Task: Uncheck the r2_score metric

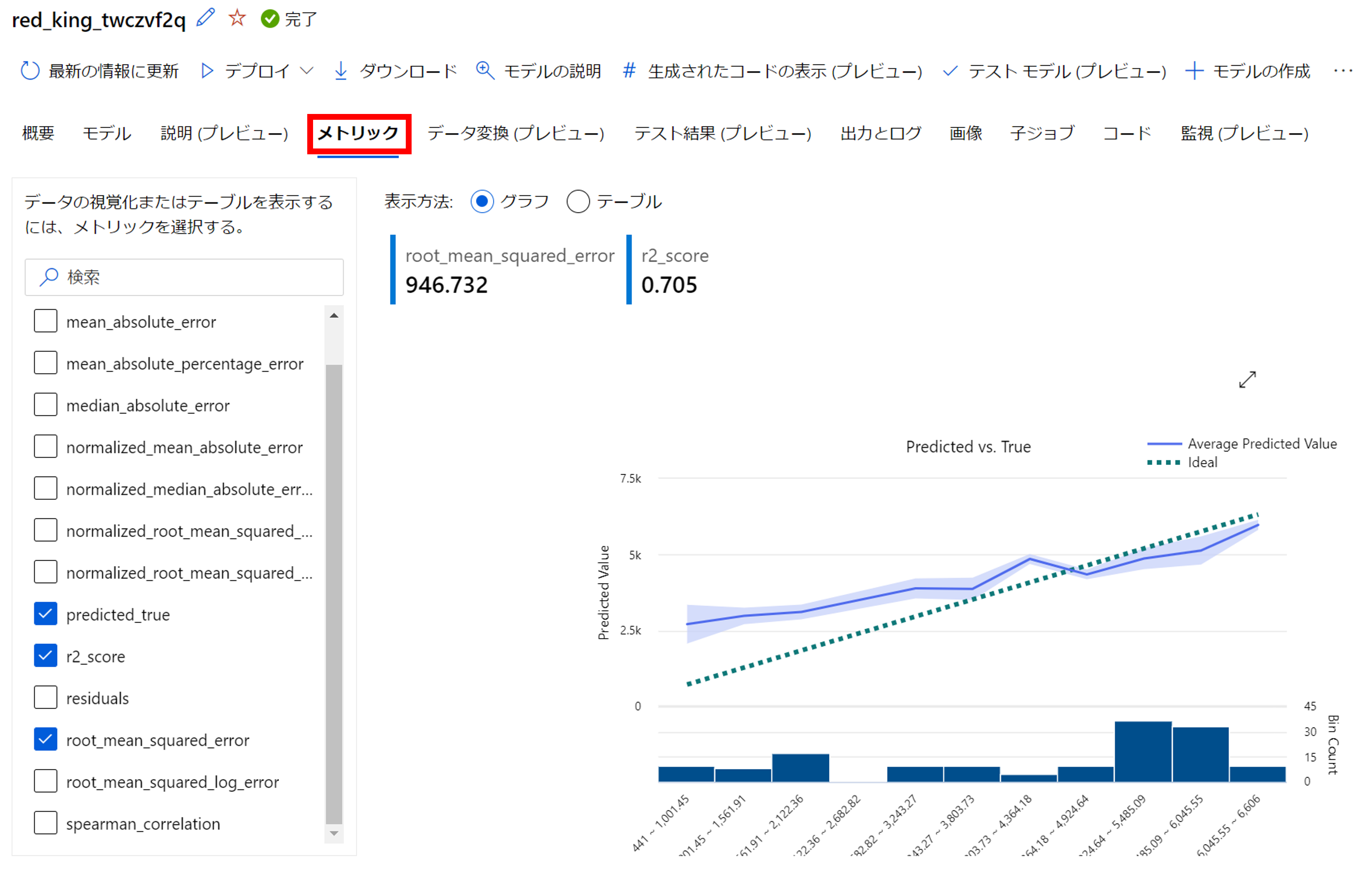Action: click(x=46, y=656)
